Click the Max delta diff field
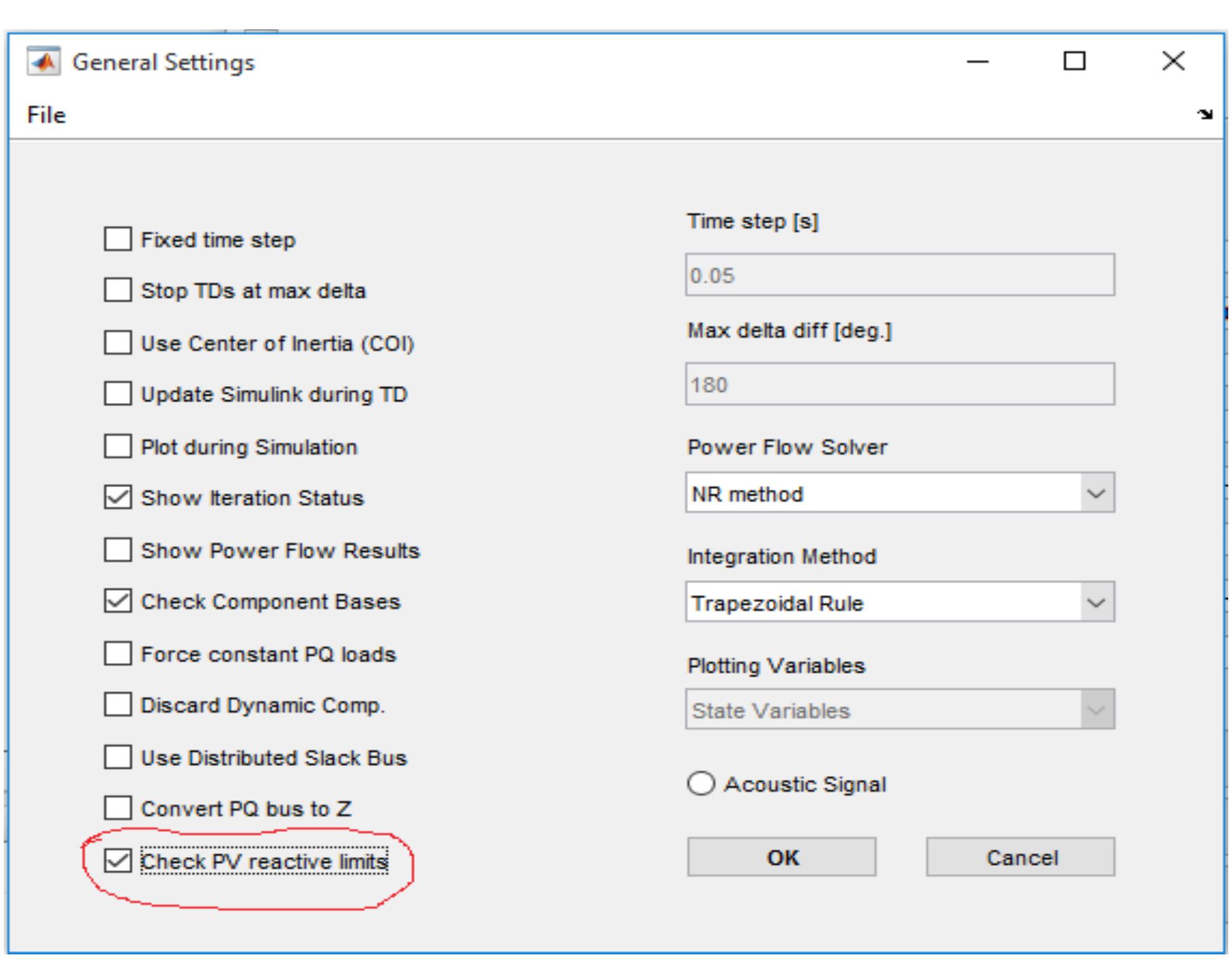Viewport: 1232px width, 965px height. [899, 384]
